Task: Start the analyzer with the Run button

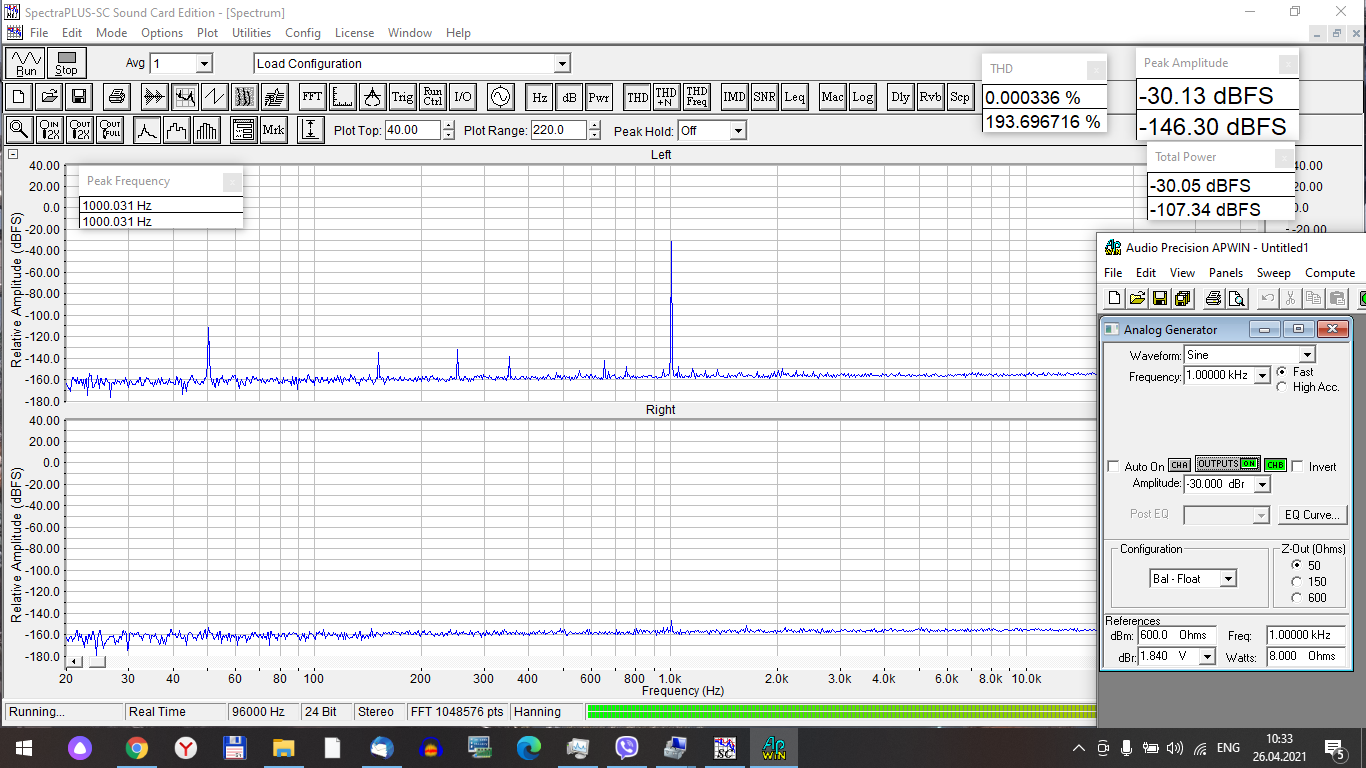Action: 26,63
